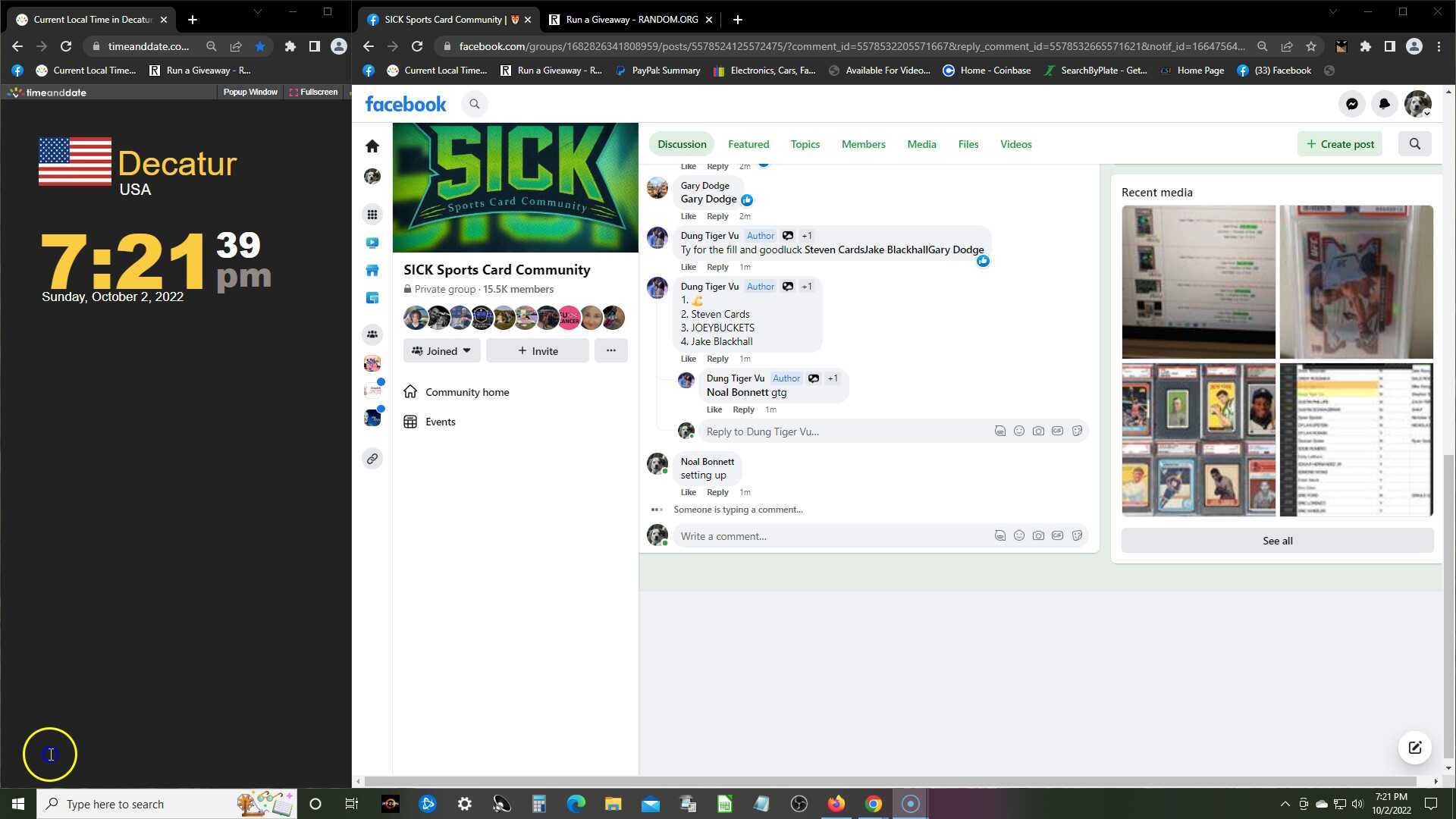Open new message compose icon
Viewport: 1456px width, 819px height.
coord(1414,748)
